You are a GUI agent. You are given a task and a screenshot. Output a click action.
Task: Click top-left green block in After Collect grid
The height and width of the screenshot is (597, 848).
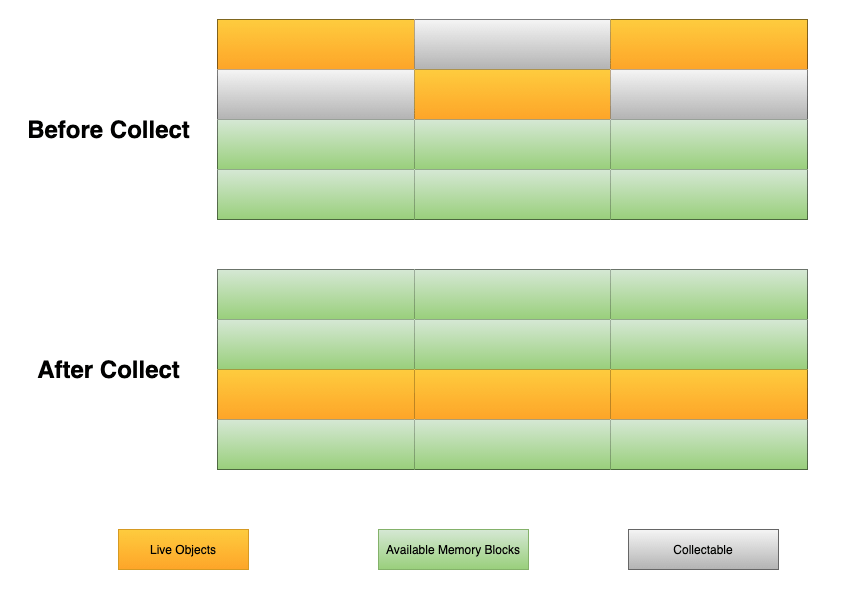(316, 294)
